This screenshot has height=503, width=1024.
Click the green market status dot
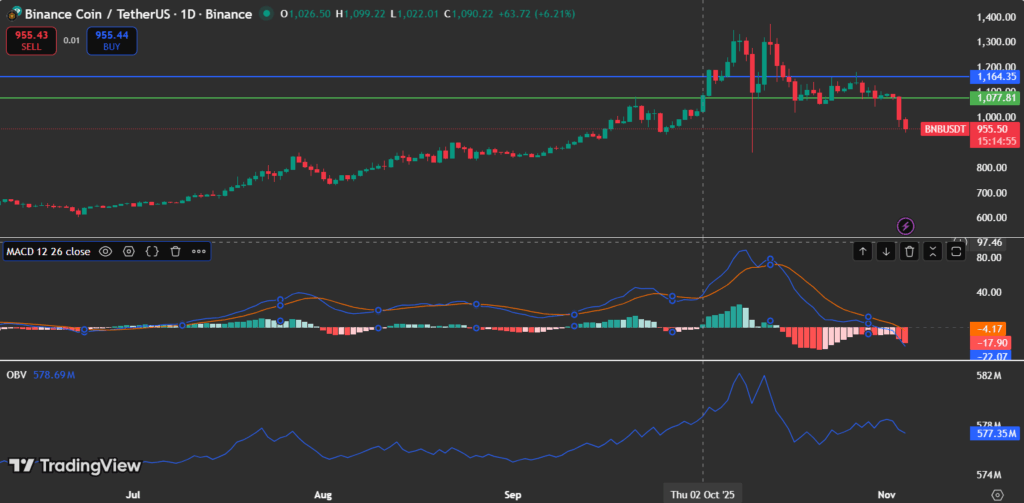point(265,13)
